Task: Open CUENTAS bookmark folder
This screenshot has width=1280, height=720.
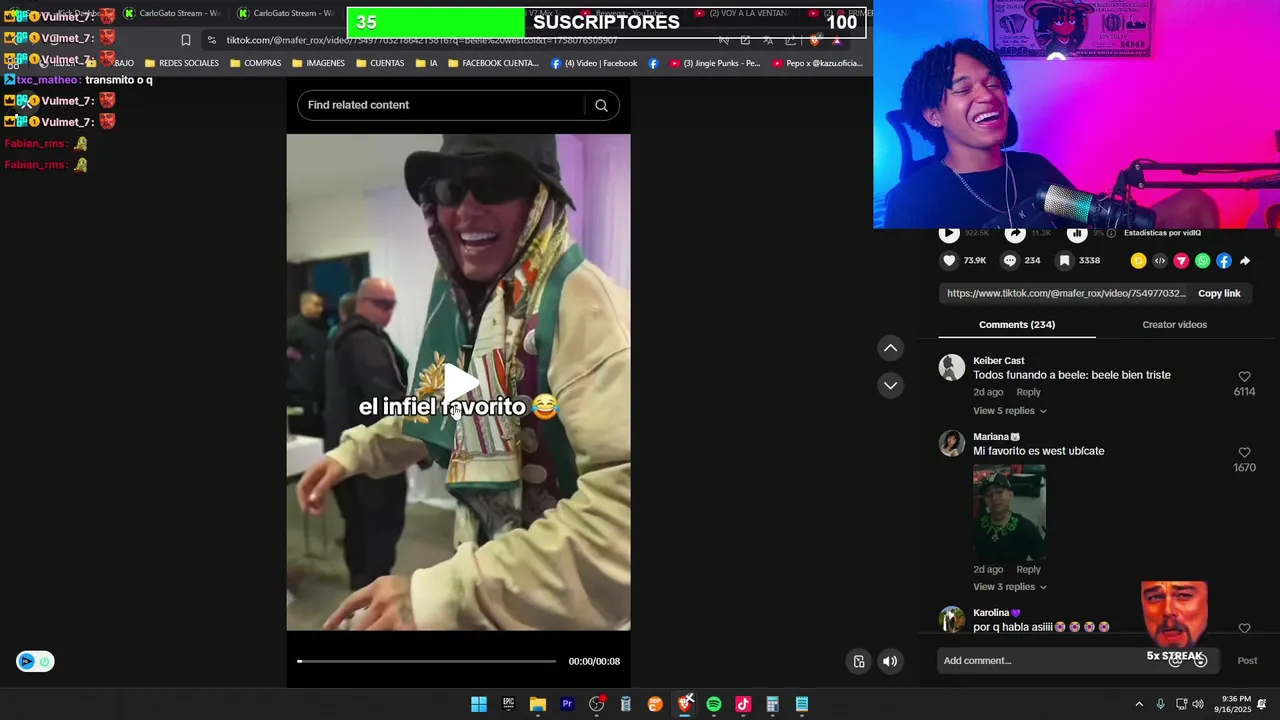Action: [380, 63]
